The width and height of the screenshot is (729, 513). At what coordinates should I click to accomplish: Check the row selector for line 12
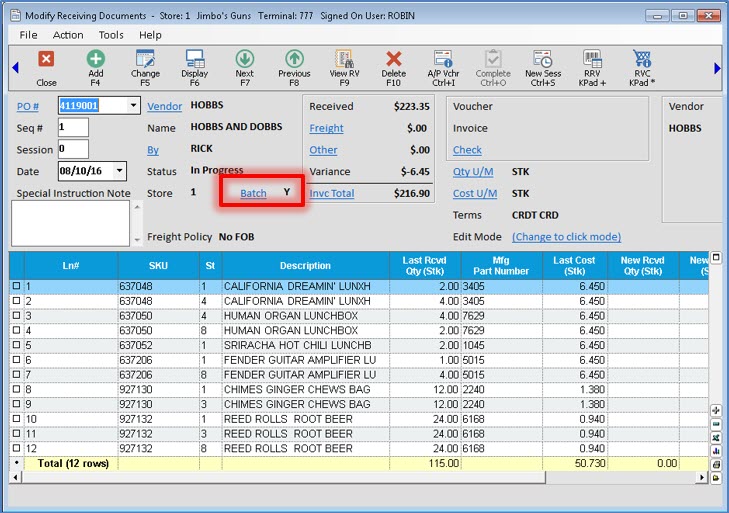[15, 449]
